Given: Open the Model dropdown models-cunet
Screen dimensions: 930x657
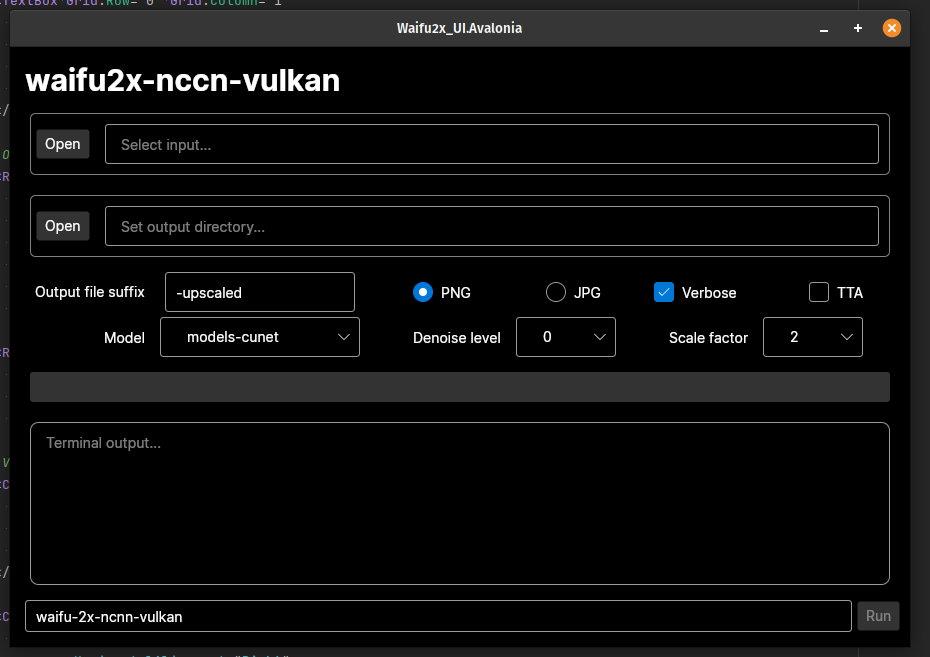Looking at the screenshot, I should [260, 337].
